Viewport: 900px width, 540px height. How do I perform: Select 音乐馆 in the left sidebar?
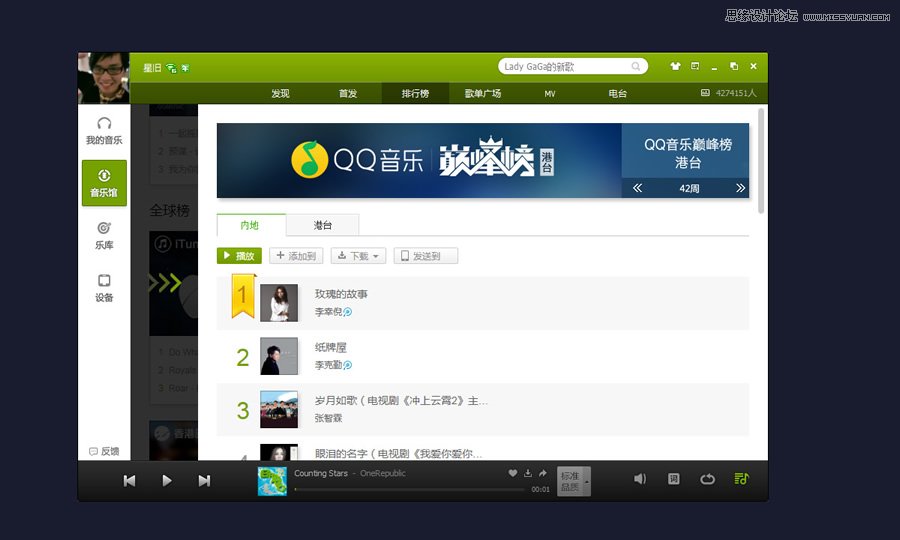[104, 183]
